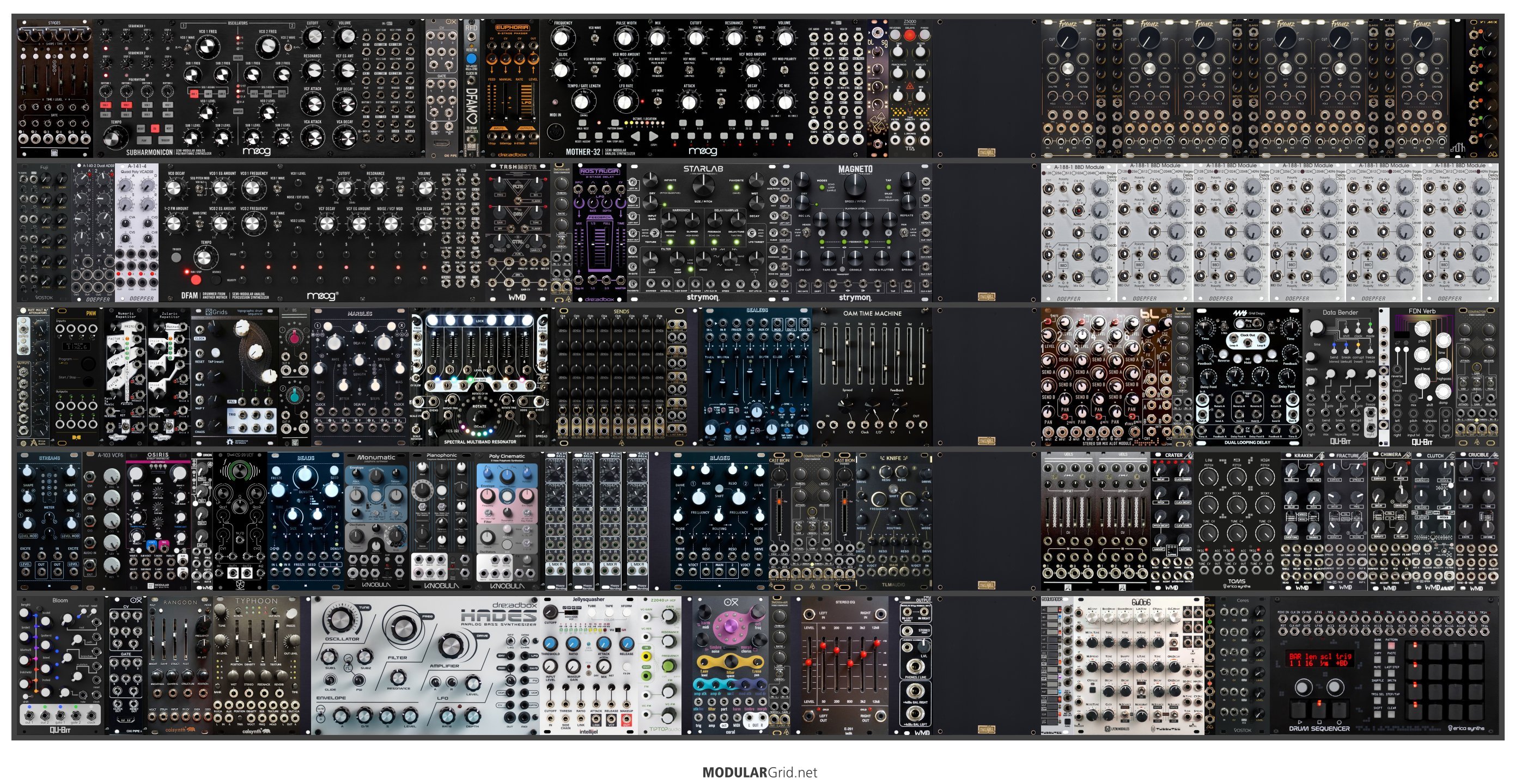Screen dimensions: 1521x784
Task: Open the OAM Time Machine module
Action: click(872, 376)
